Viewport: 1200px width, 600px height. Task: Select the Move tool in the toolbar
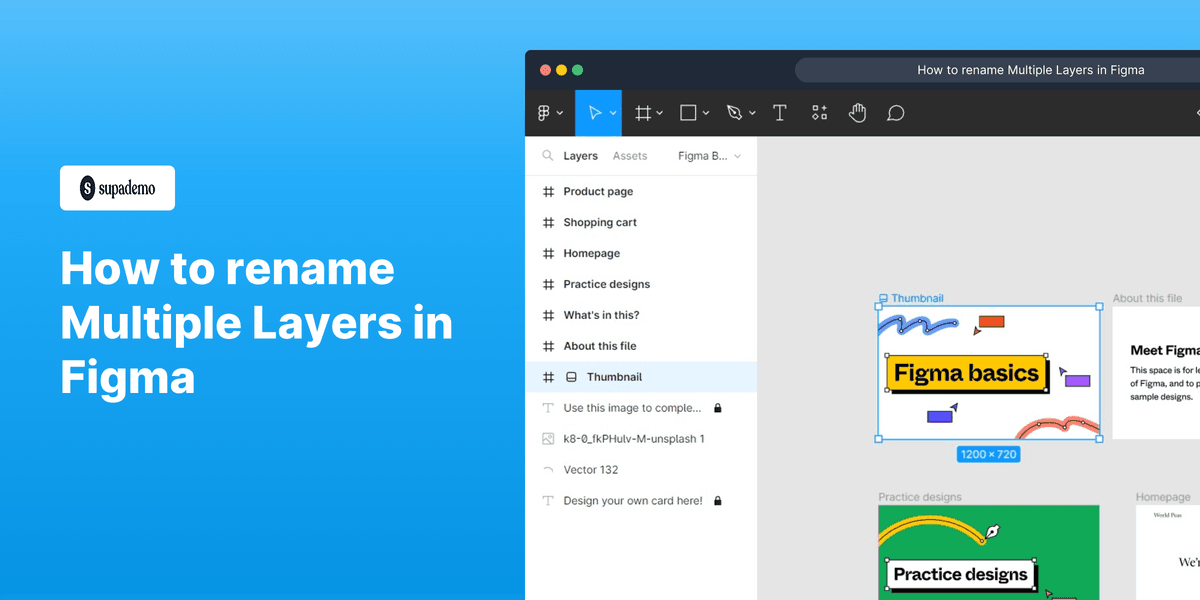pyautogui.click(x=595, y=112)
